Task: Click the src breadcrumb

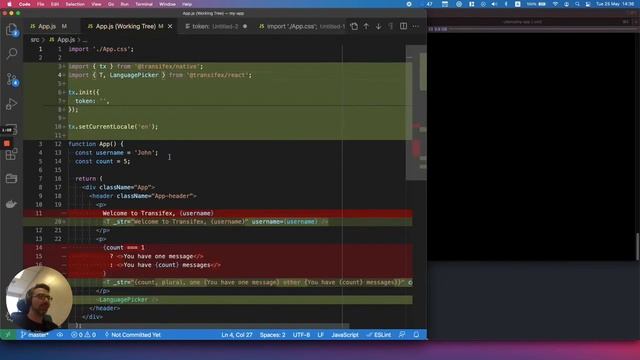Action: [x=35, y=40]
